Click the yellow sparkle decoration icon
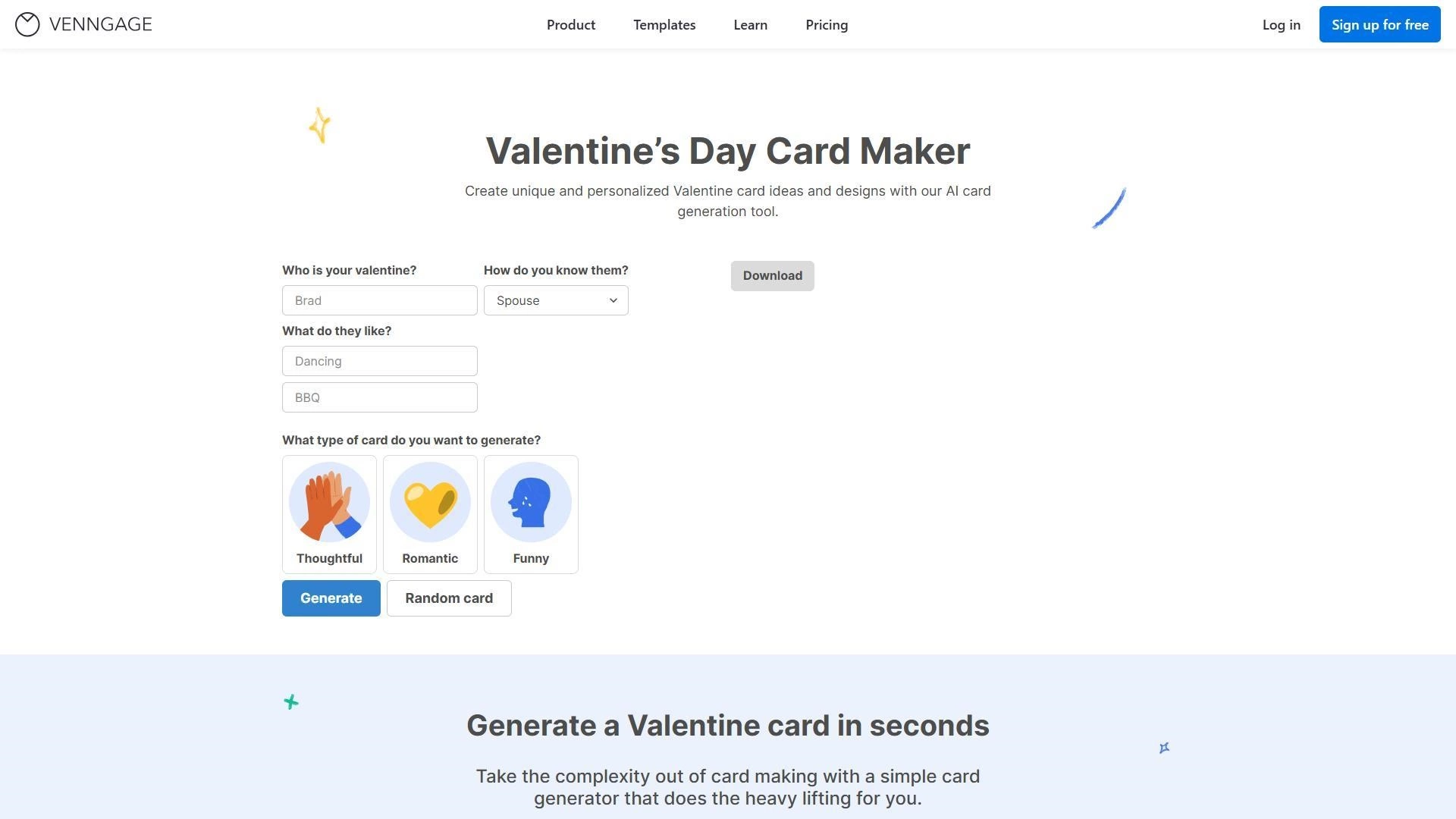The width and height of the screenshot is (1456, 819). [x=320, y=125]
